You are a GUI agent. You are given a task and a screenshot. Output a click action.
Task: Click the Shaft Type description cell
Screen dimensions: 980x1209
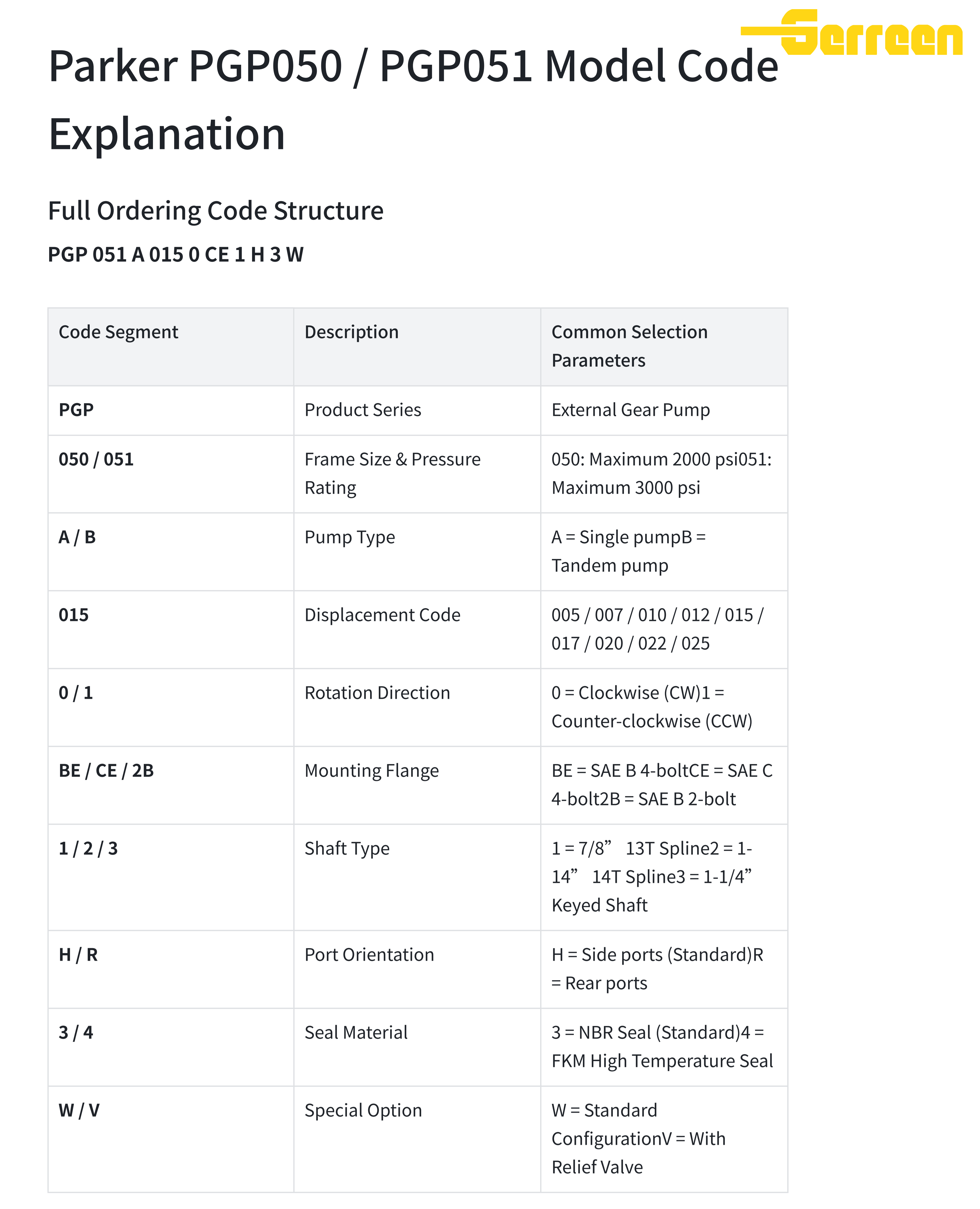pos(347,848)
